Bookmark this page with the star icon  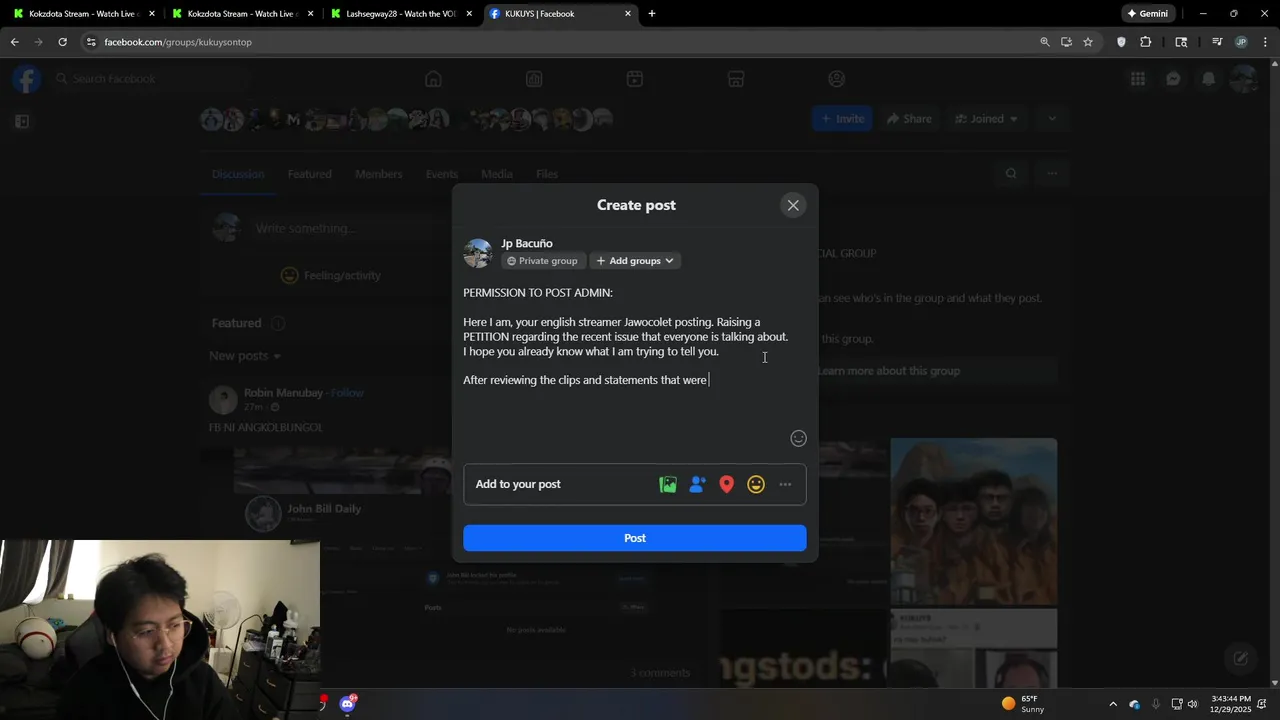1088,42
